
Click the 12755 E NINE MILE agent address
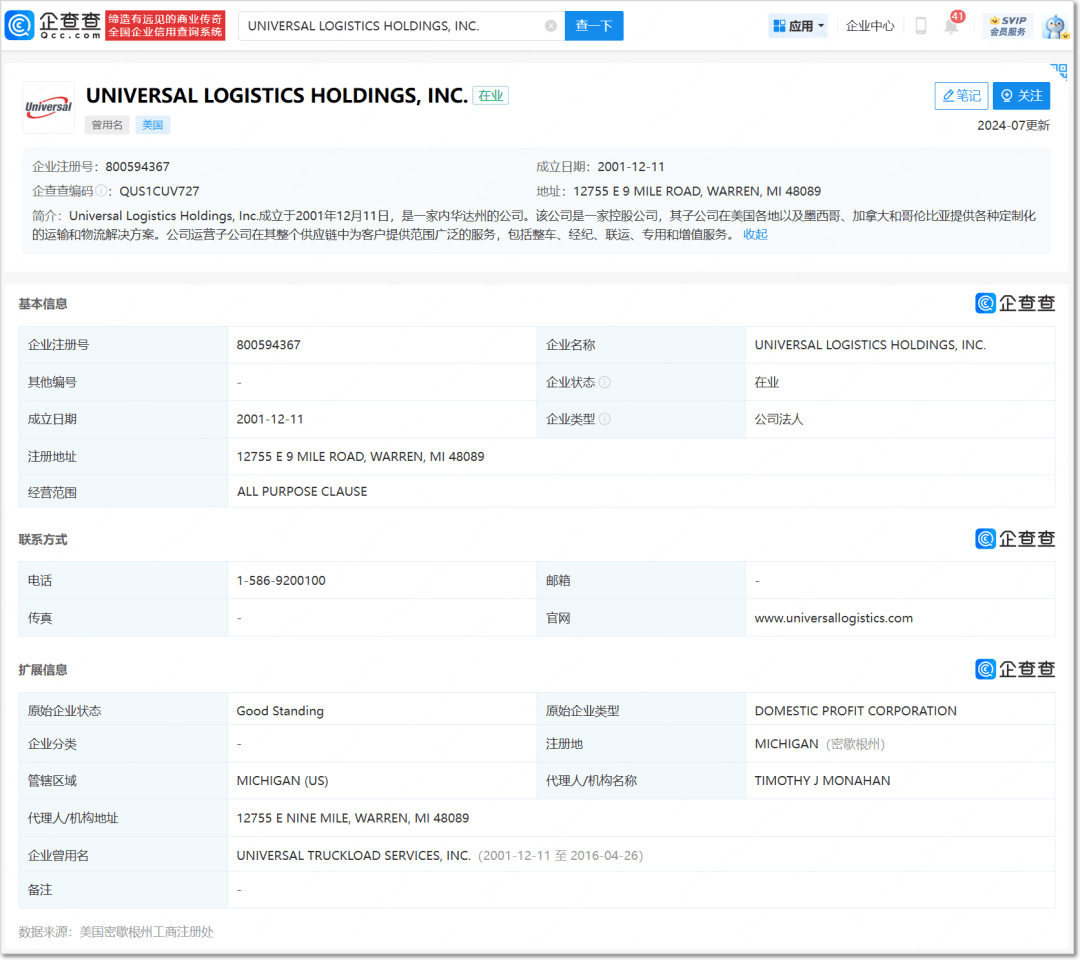click(x=353, y=818)
